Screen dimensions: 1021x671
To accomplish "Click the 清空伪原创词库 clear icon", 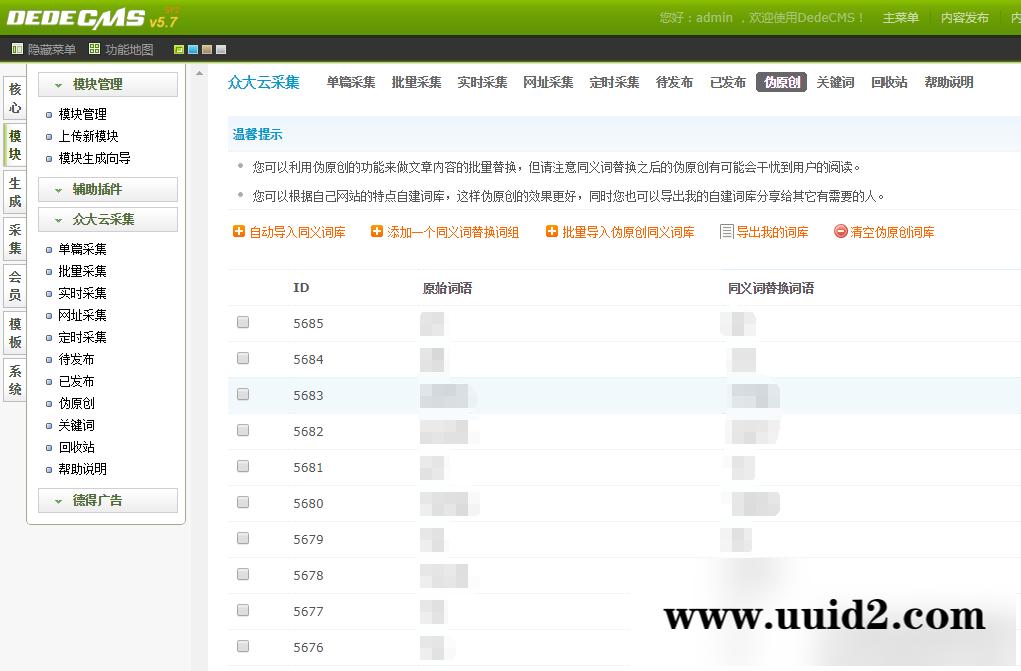I will pyautogui.click(x=840, y=232).
